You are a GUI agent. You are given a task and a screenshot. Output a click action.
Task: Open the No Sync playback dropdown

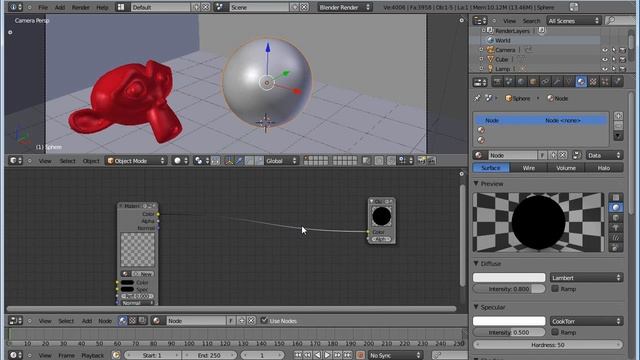(395, 355)
